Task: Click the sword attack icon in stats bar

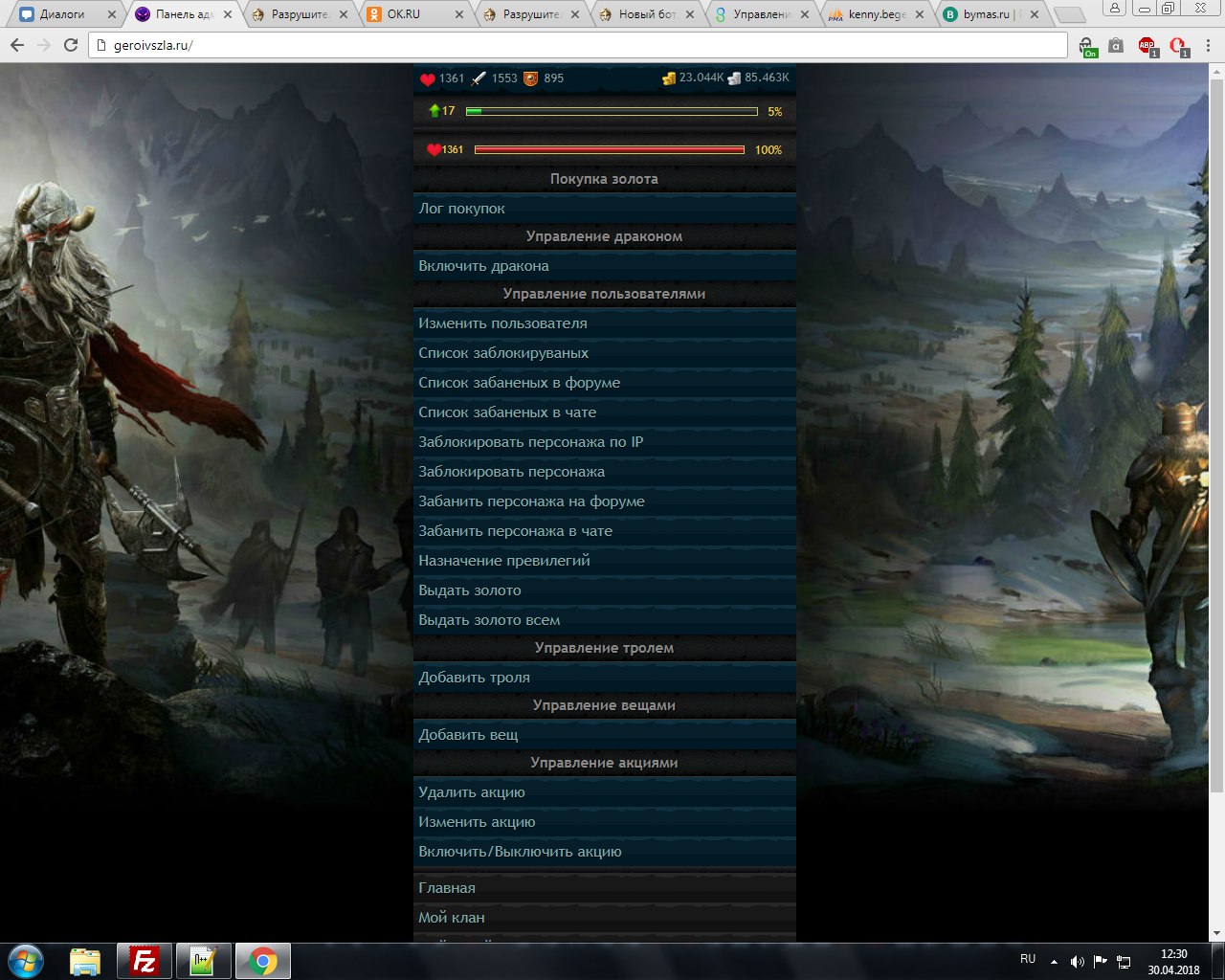Action: click(x=479, y=78)
